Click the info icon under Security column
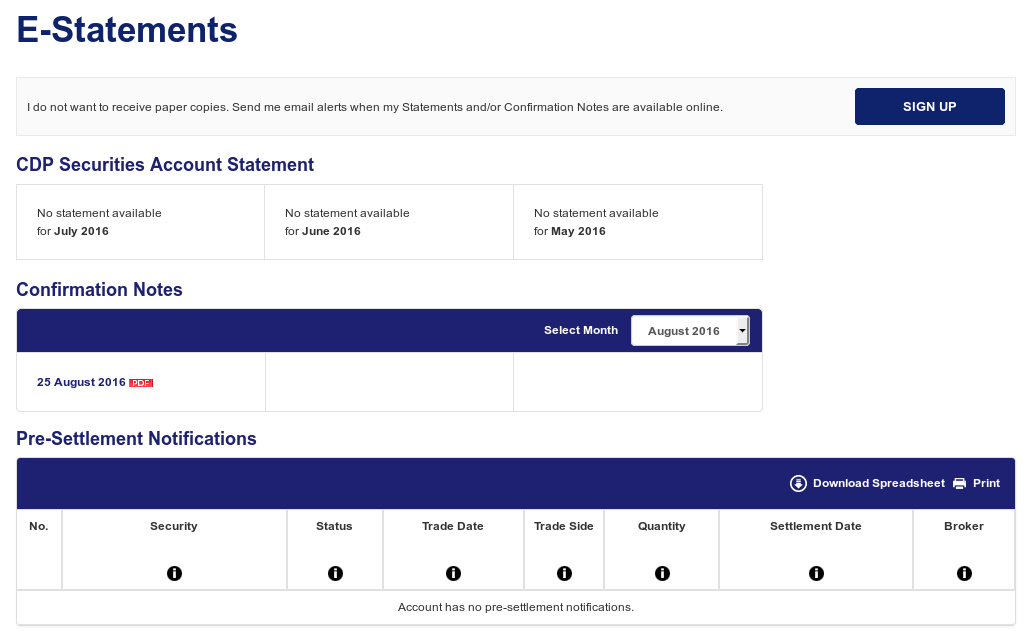The height and width of the screenshot is (637, 1028). coord(174,573)
